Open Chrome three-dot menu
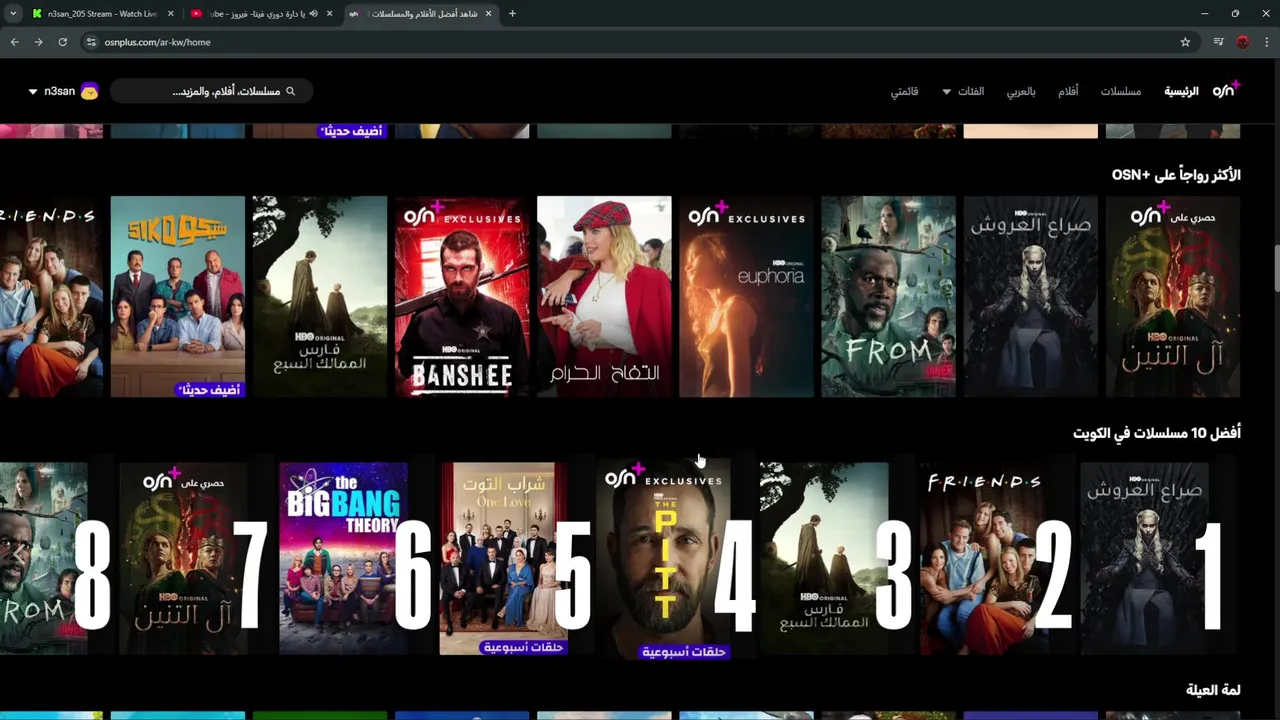Viewport: 1280px width, 720px height. tap(1267, 42)
